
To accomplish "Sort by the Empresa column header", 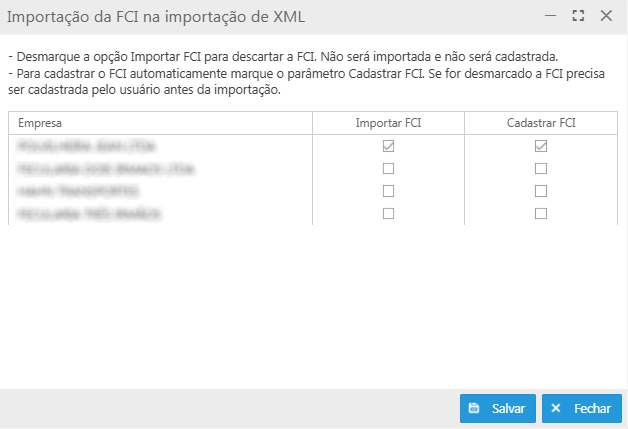I will pyautogui.click(x=41, y=122).
